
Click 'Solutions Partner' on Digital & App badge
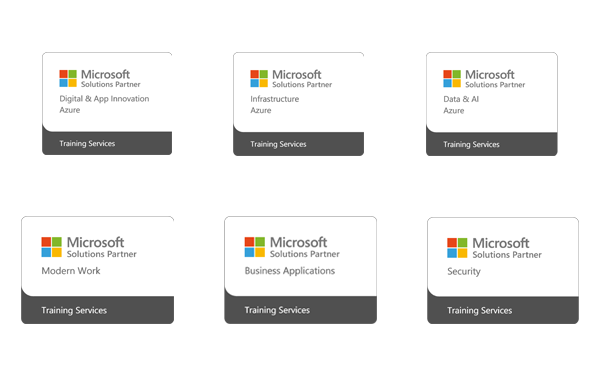pos(111,84)
